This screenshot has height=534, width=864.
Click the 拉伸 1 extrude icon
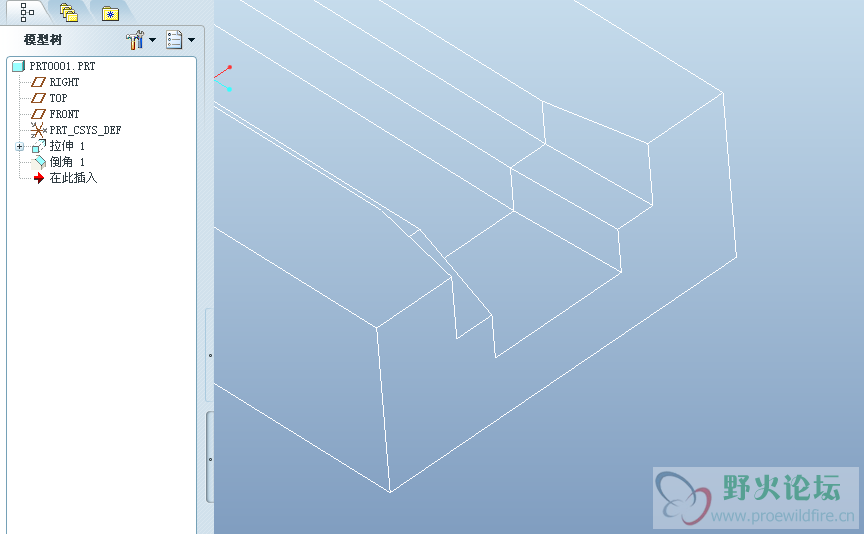[39, 146]
